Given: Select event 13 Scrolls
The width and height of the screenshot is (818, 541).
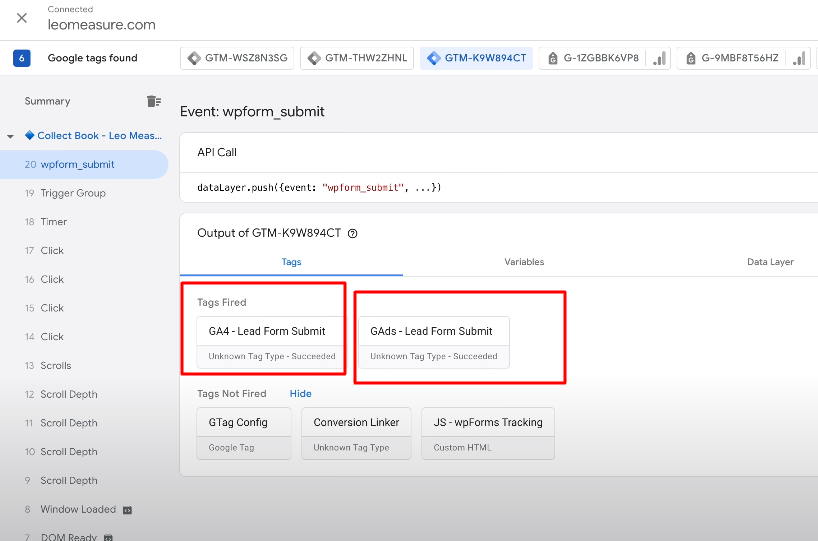Looking at the screenshot, I should [x=83, y=365].
